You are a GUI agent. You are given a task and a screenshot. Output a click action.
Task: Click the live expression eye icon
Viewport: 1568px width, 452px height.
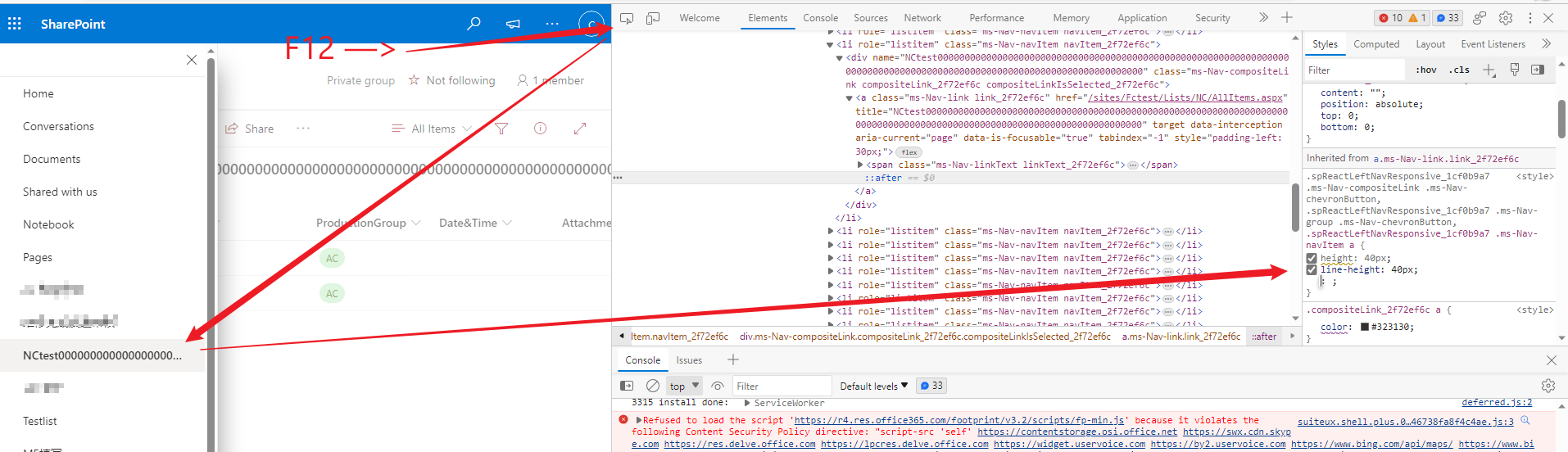click(x=718, y=386)
